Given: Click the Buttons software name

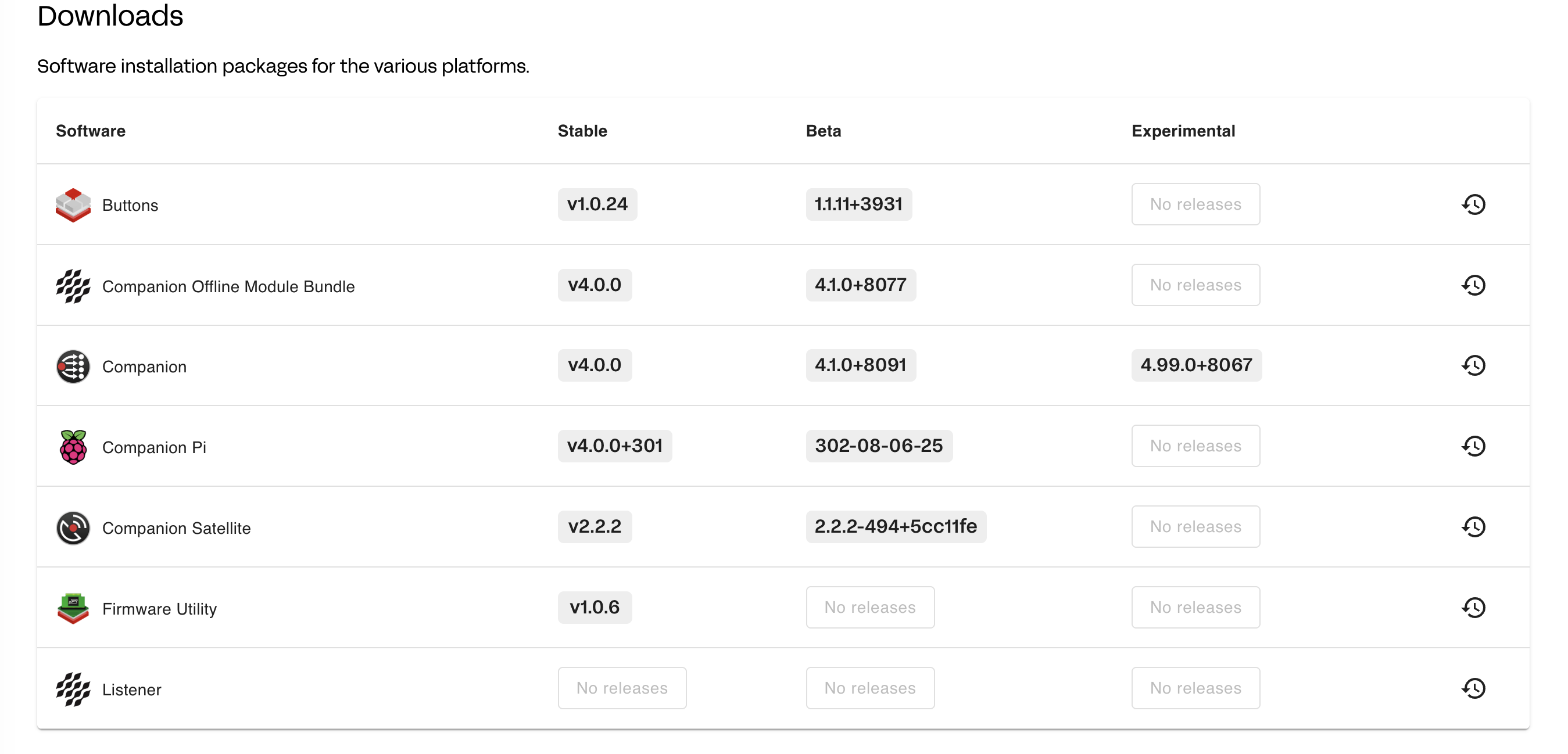Looking at the screenshot, I should (x=130, y=206).
